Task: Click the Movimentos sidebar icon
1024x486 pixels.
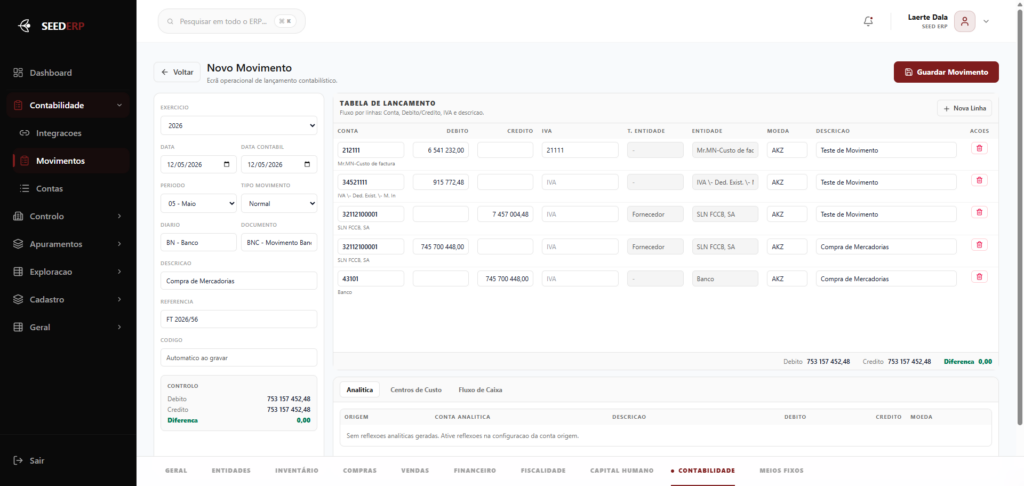Action: [x=25, y=161]
